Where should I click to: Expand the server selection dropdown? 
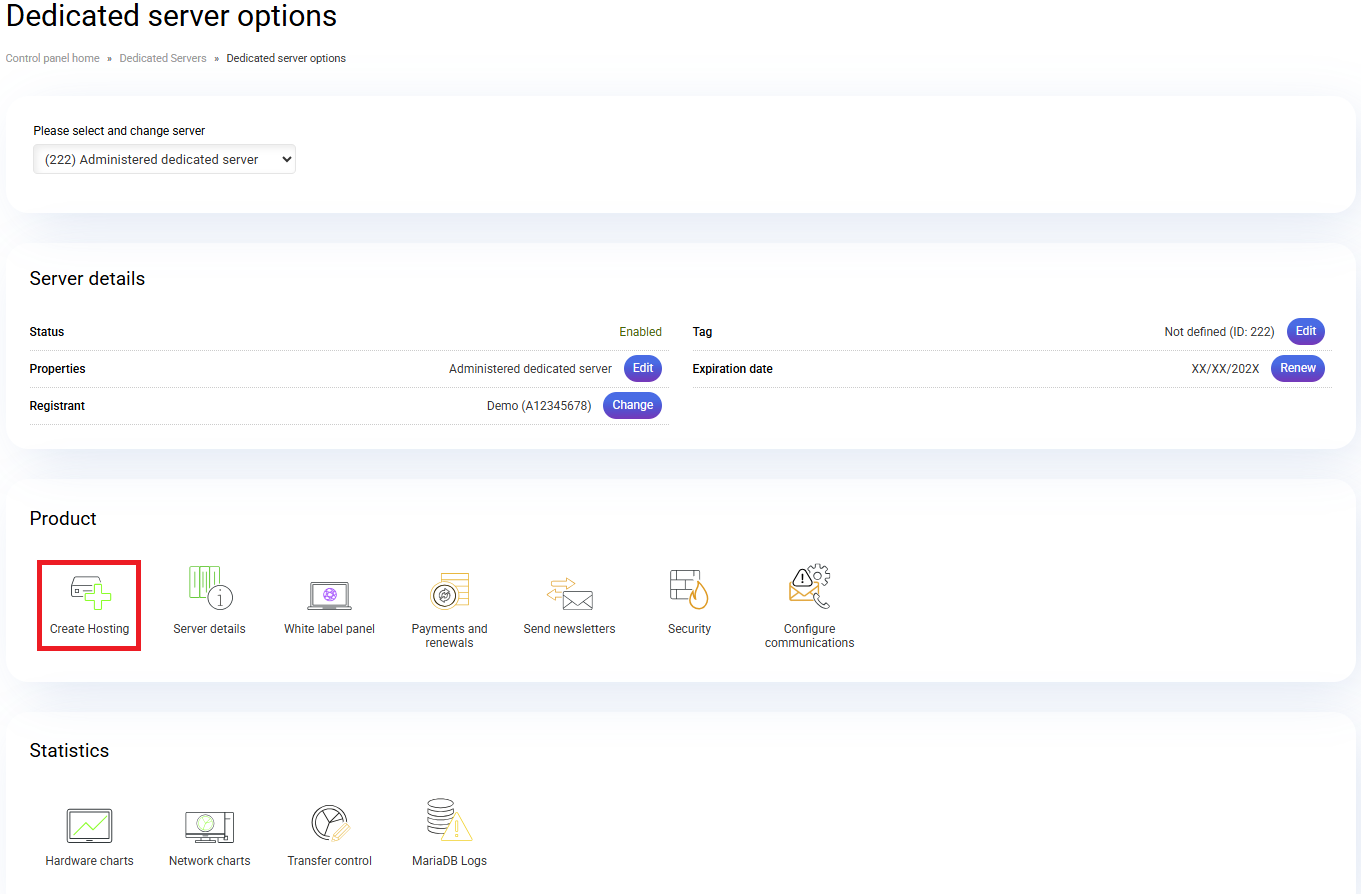(x=164, y=159)
